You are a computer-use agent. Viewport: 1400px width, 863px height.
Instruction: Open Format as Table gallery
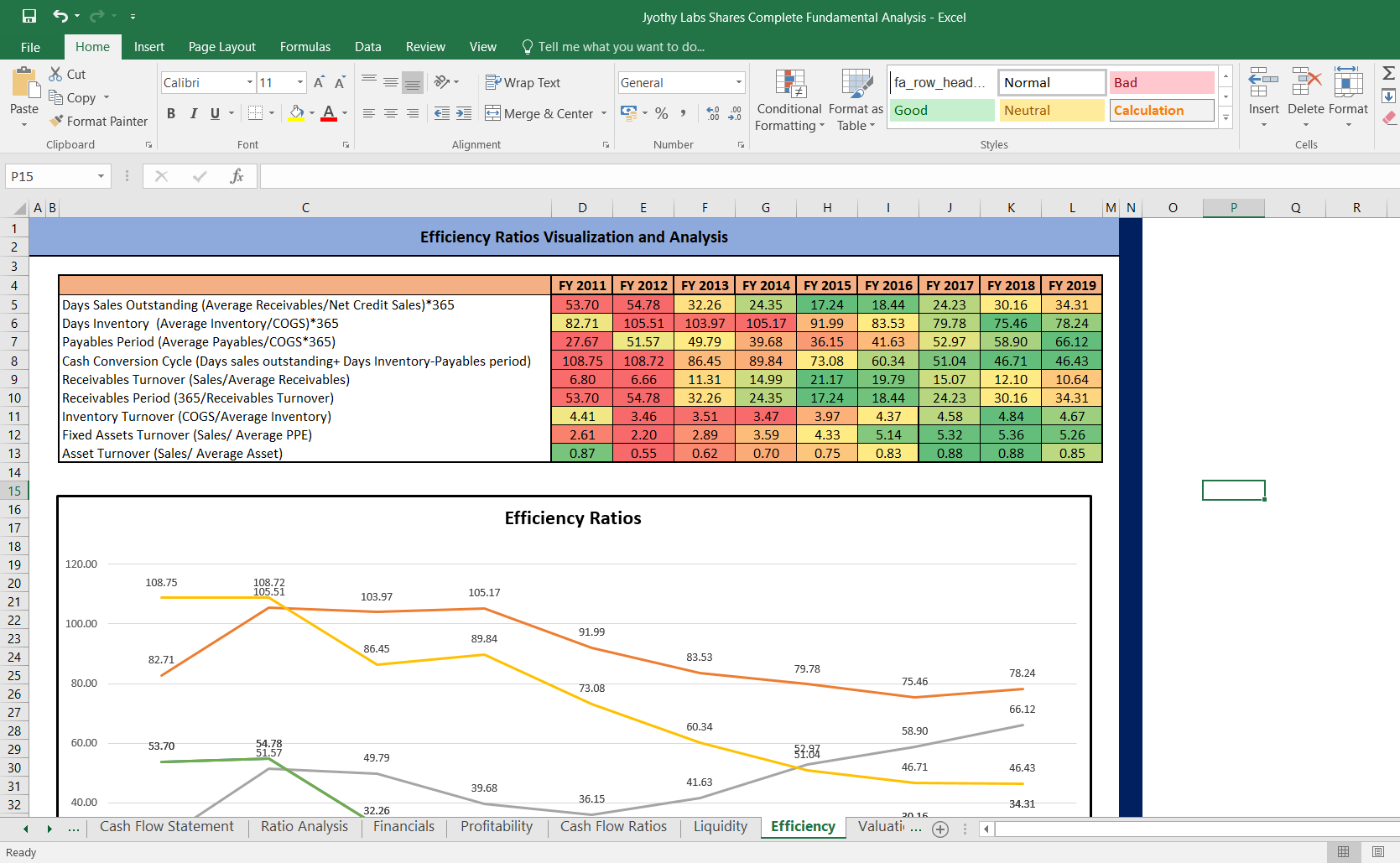[856, 101]
